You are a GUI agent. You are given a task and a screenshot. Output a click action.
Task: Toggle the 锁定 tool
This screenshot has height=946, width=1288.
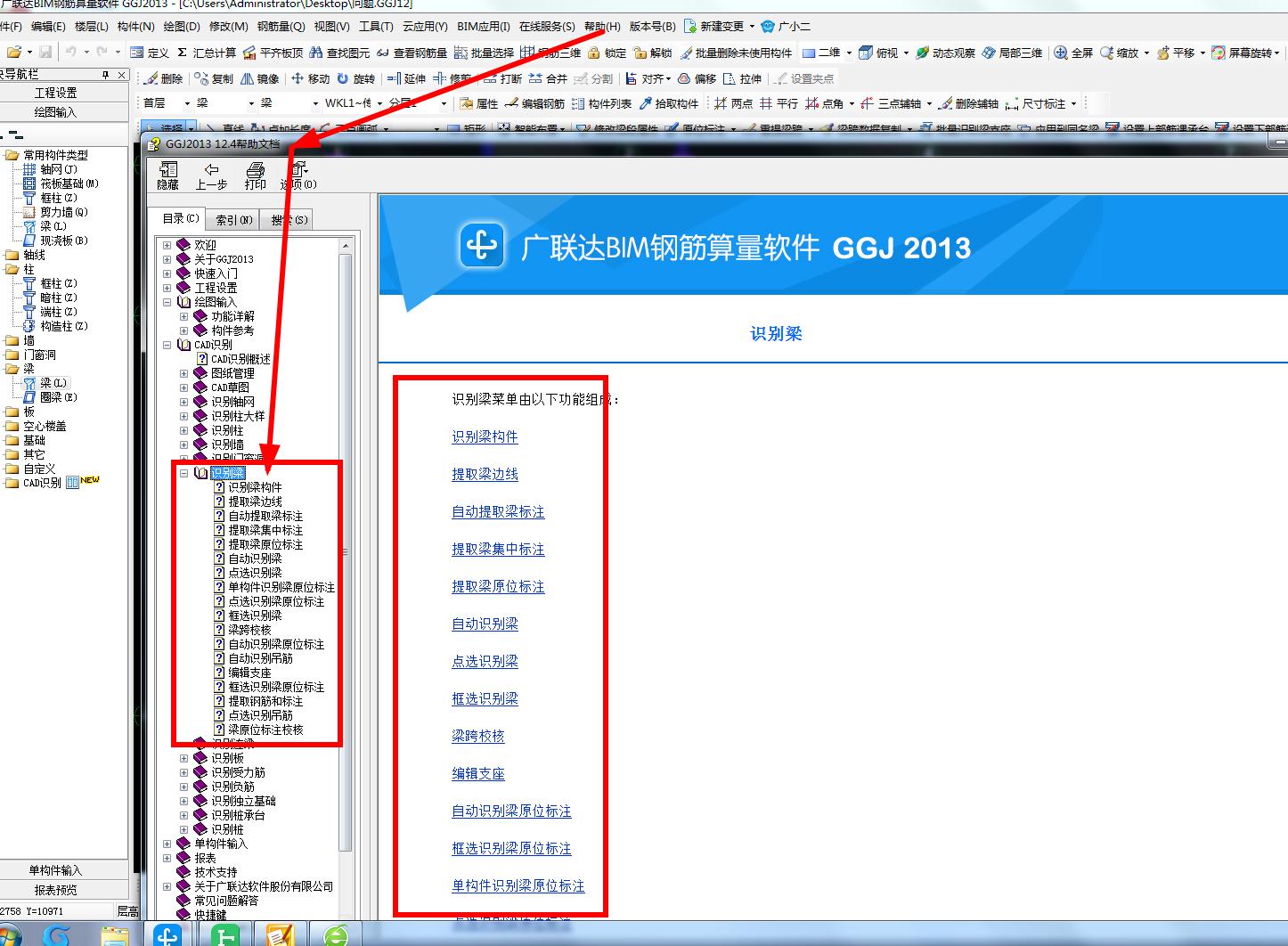tap(607, 53)
